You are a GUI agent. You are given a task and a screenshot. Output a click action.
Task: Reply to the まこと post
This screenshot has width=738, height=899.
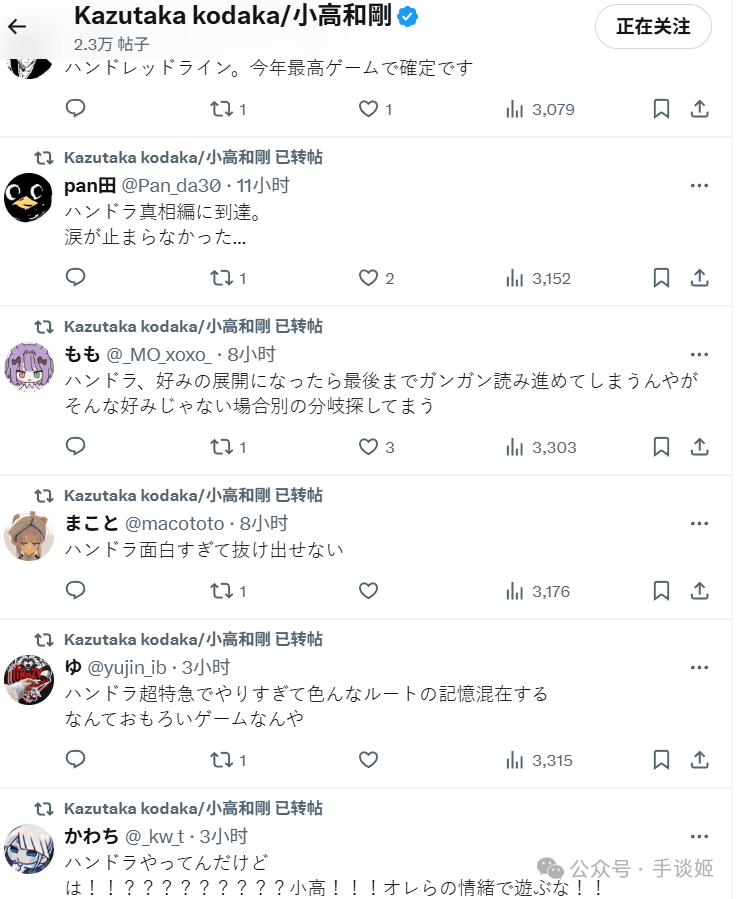coord(76,591)
